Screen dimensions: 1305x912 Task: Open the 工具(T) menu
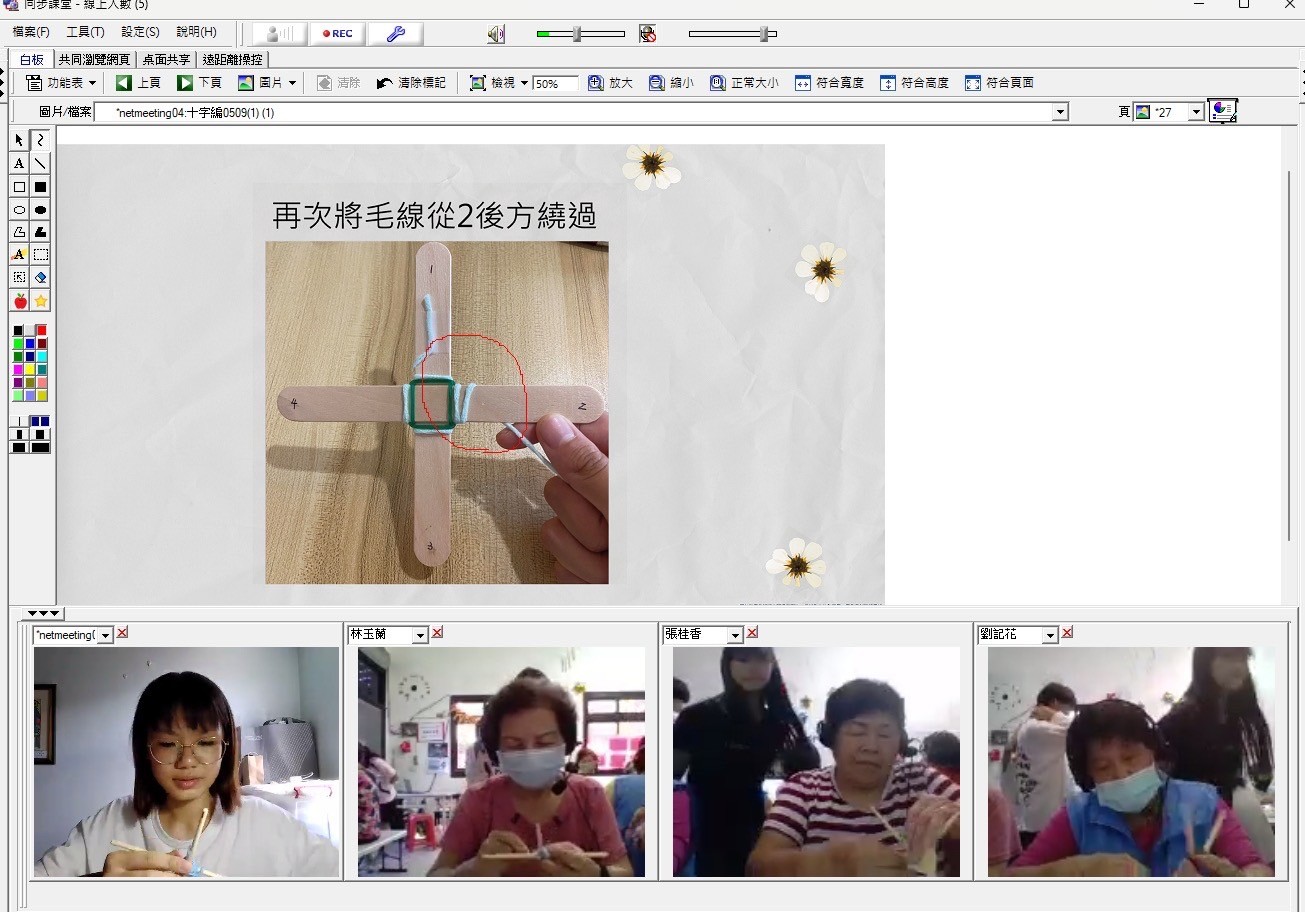pos(85,32)
